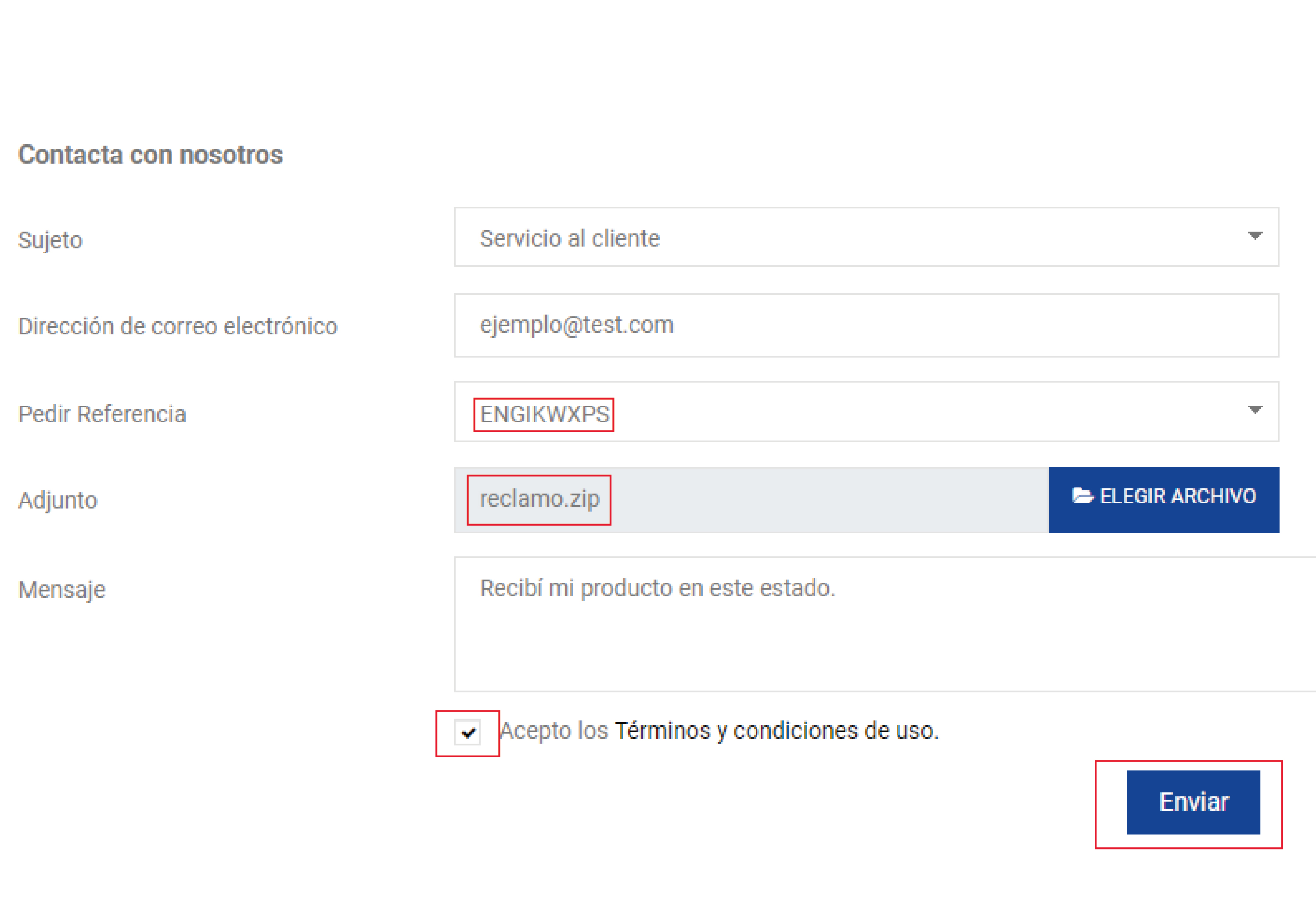
Task: Open the 'Servicio al cliente' subject selector
Action: pos(570,238)
